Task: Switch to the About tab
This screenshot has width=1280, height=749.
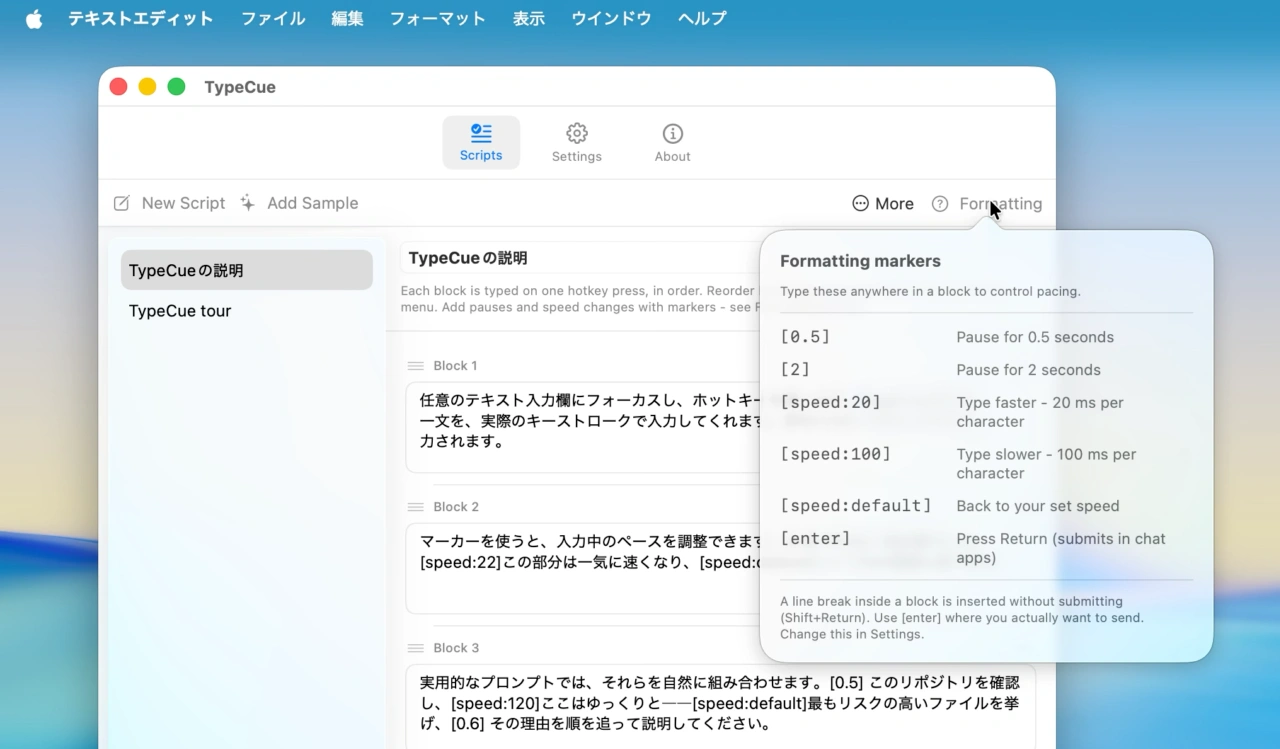Action: (x=672, y=142)
